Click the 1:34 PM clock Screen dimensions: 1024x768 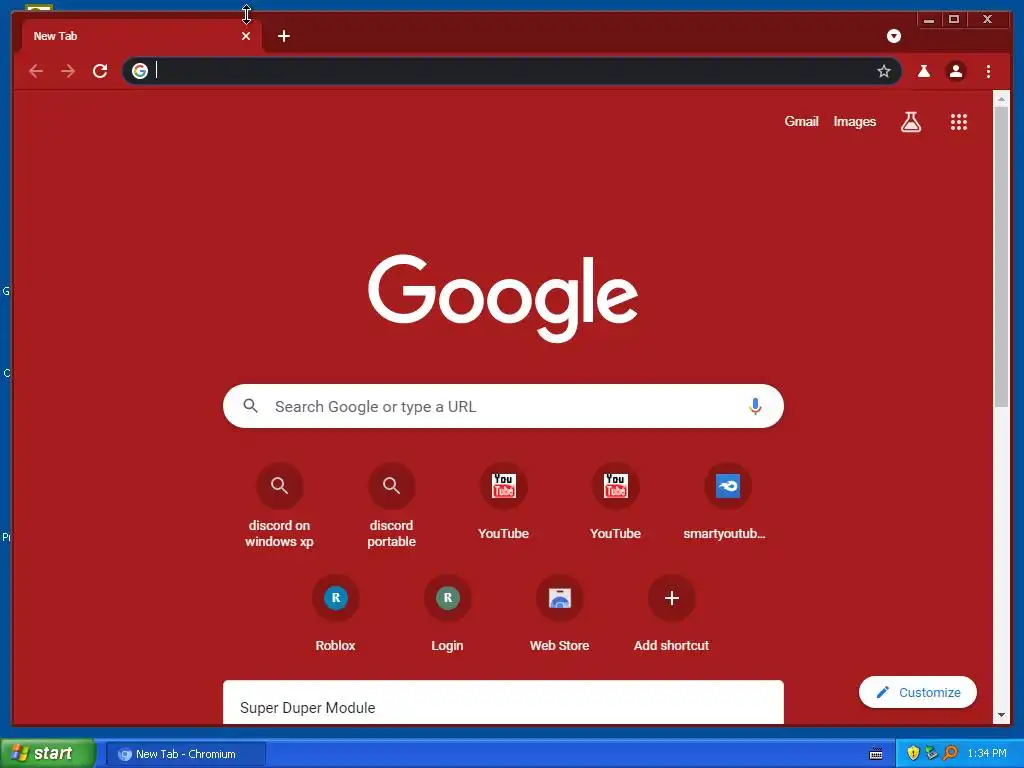click(987, 754)
